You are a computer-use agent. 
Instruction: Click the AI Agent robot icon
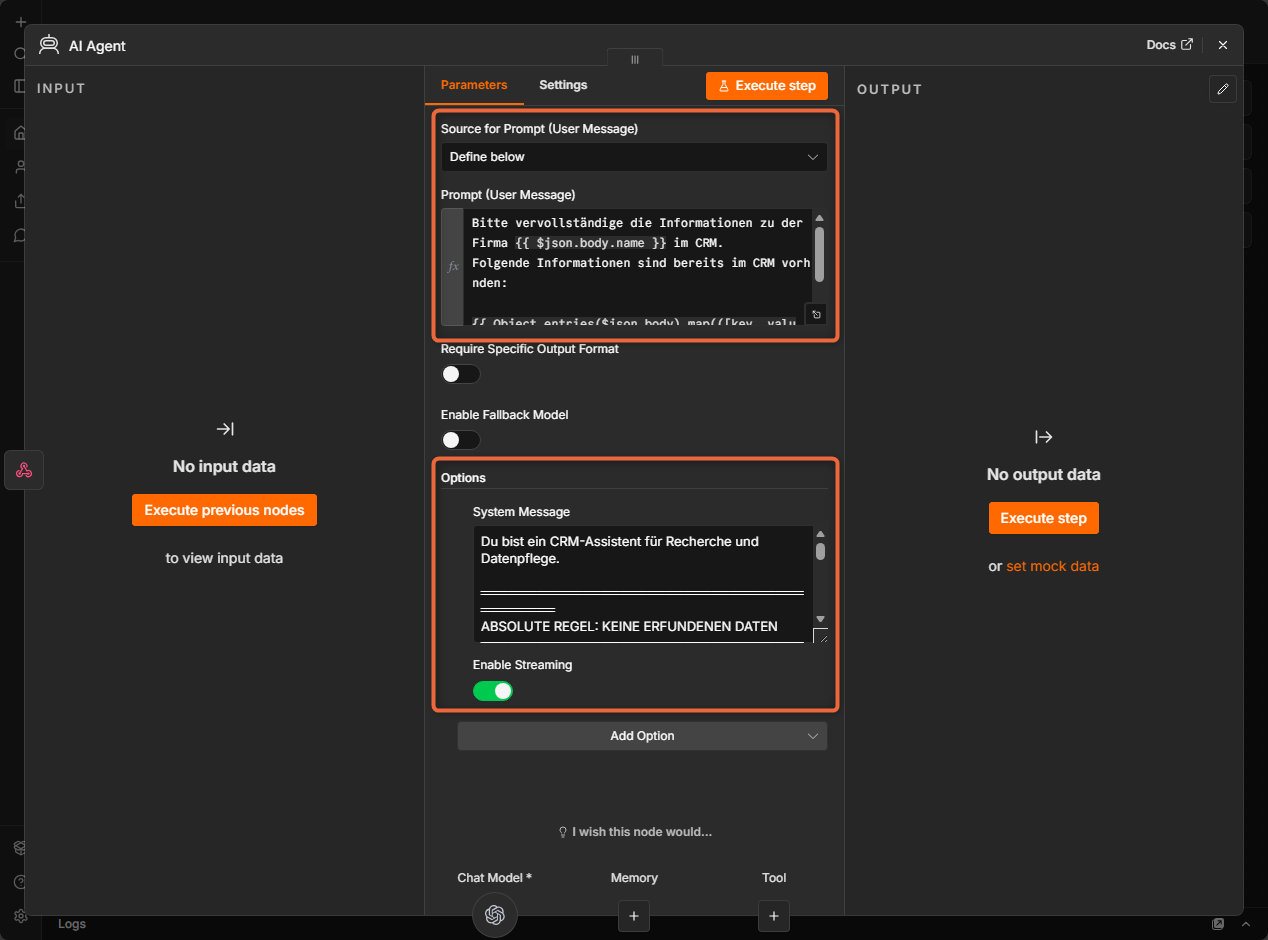(x=48, y=45)
